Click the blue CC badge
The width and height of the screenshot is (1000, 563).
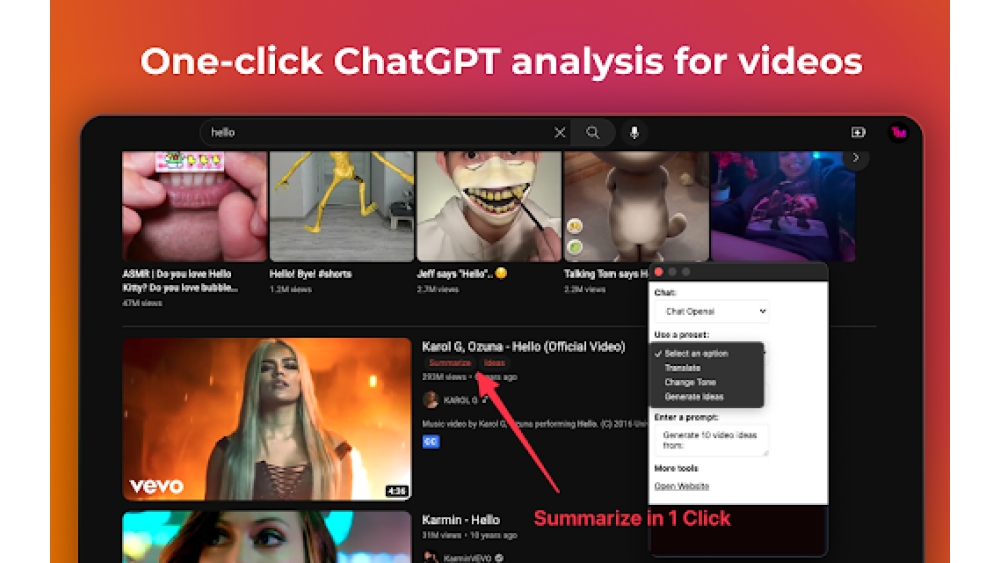pyautogui.click(x=430, y=441)
